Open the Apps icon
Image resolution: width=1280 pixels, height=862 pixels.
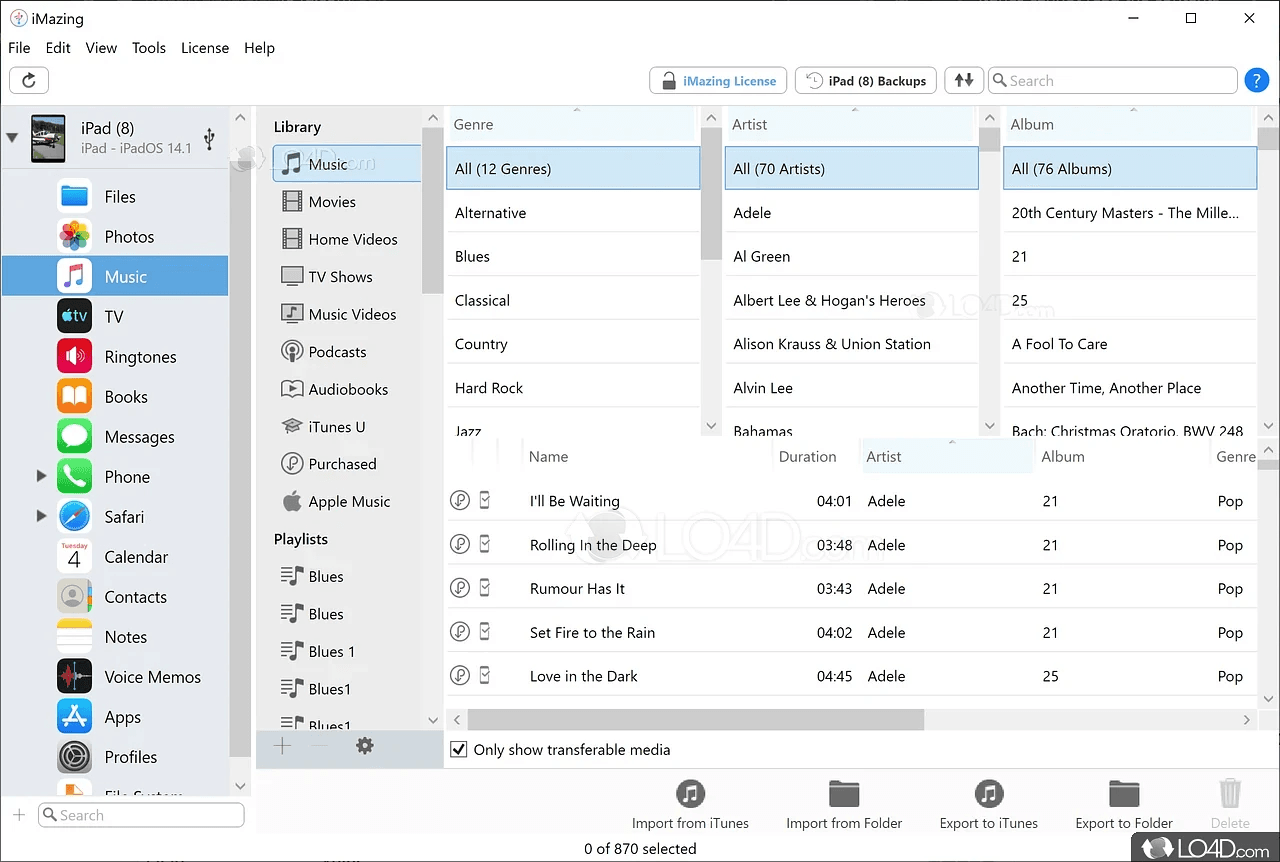point(74,717)
